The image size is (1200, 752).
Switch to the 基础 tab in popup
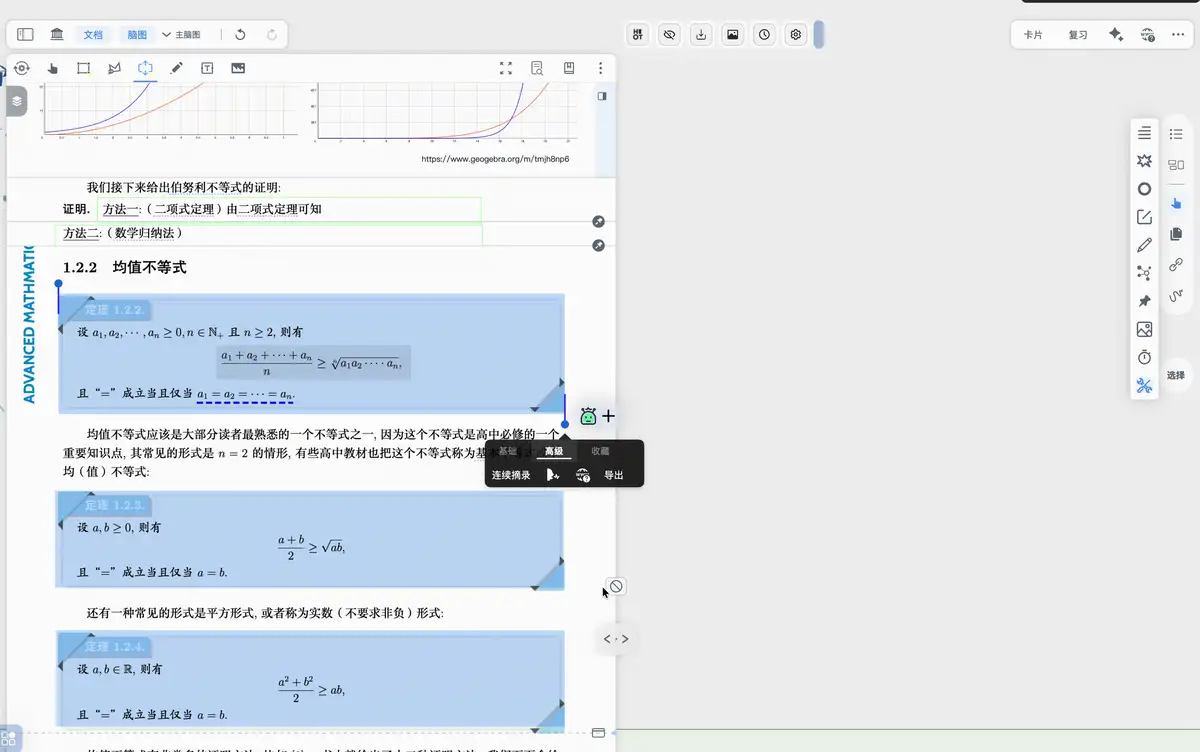tap(508, 452)
